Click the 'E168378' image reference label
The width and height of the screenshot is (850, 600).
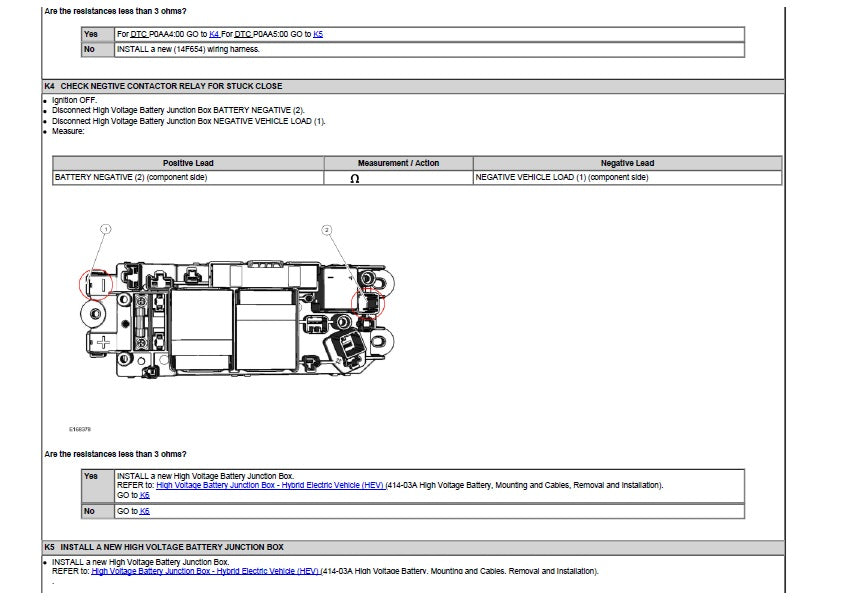click(80, 429)
